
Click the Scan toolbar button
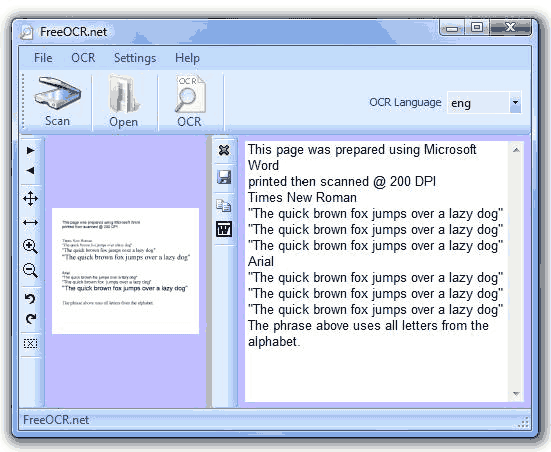pos(57,102)
